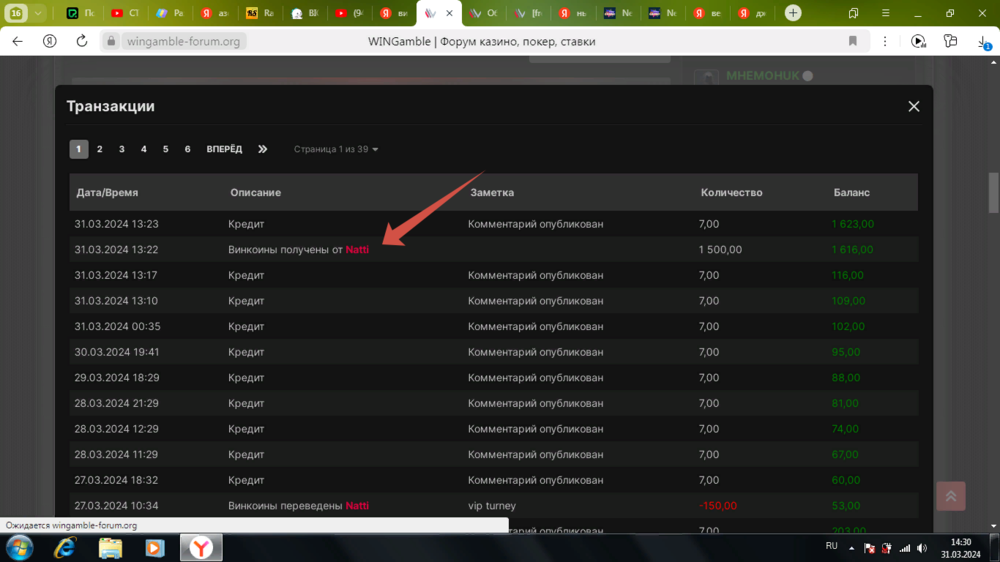Image resolution: width=1000 pixels, height=562 pixels.
Task: Open the browser three-dot menu
Action: point(885,41)
